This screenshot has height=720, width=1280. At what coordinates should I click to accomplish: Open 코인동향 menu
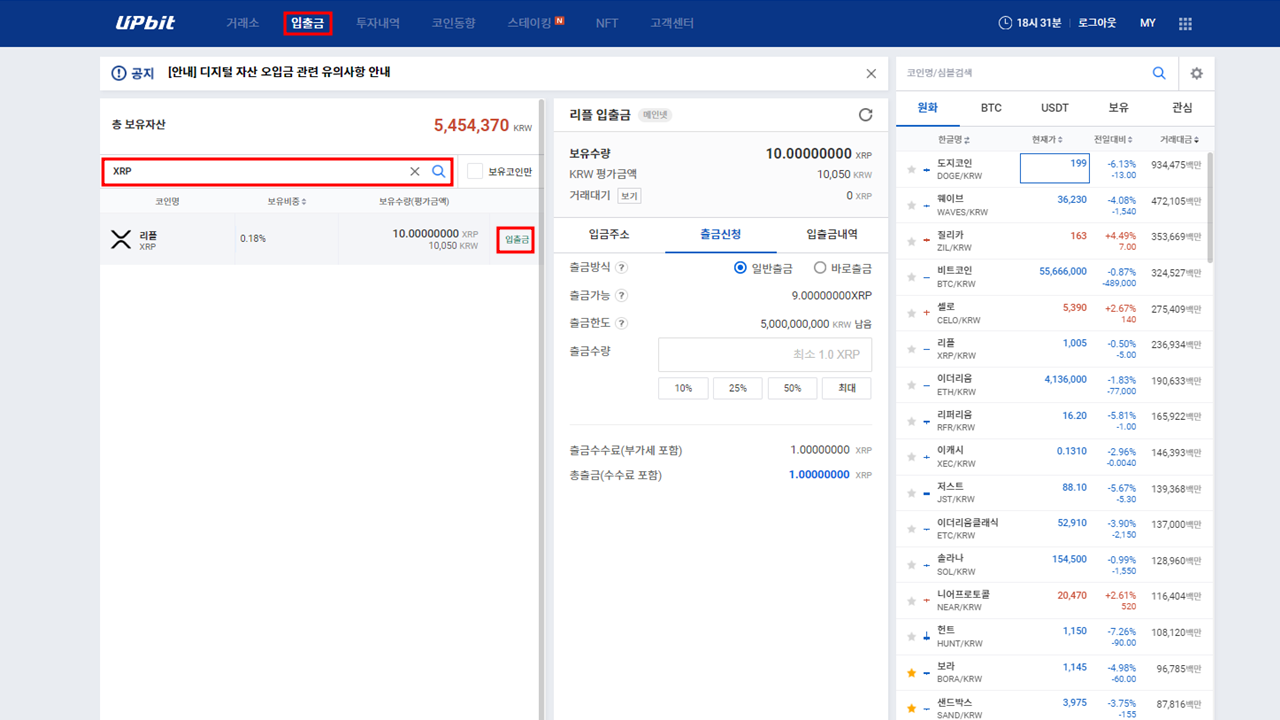click(454, 23)
